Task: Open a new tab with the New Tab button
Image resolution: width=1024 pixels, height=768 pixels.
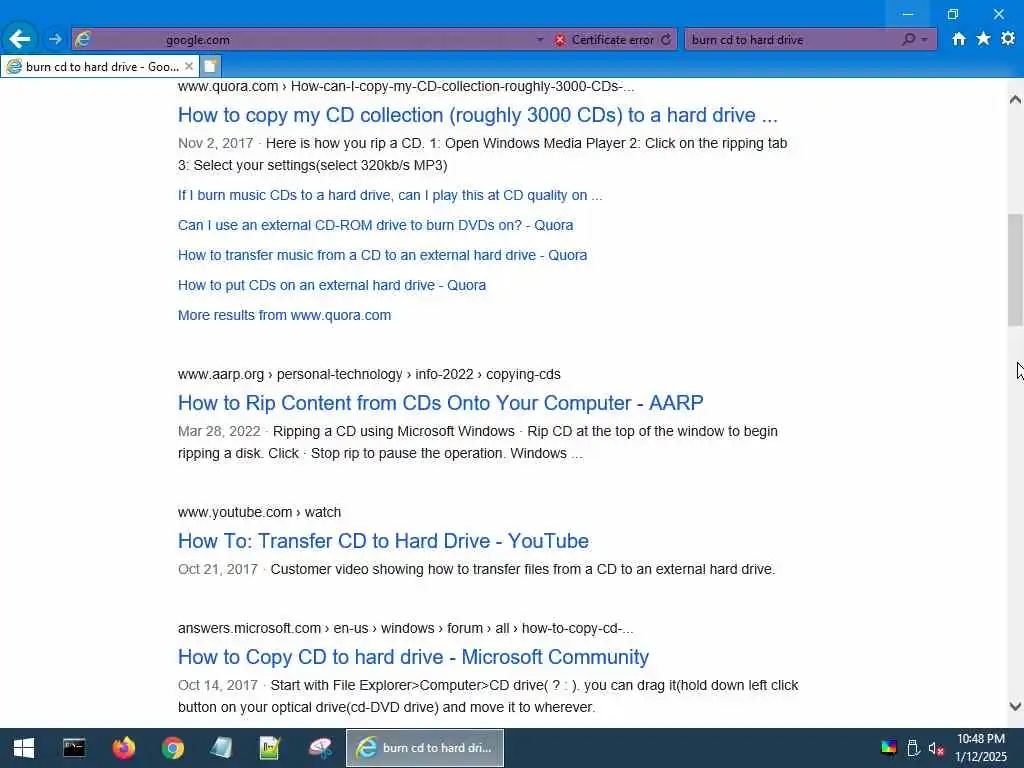Action: 210,67
